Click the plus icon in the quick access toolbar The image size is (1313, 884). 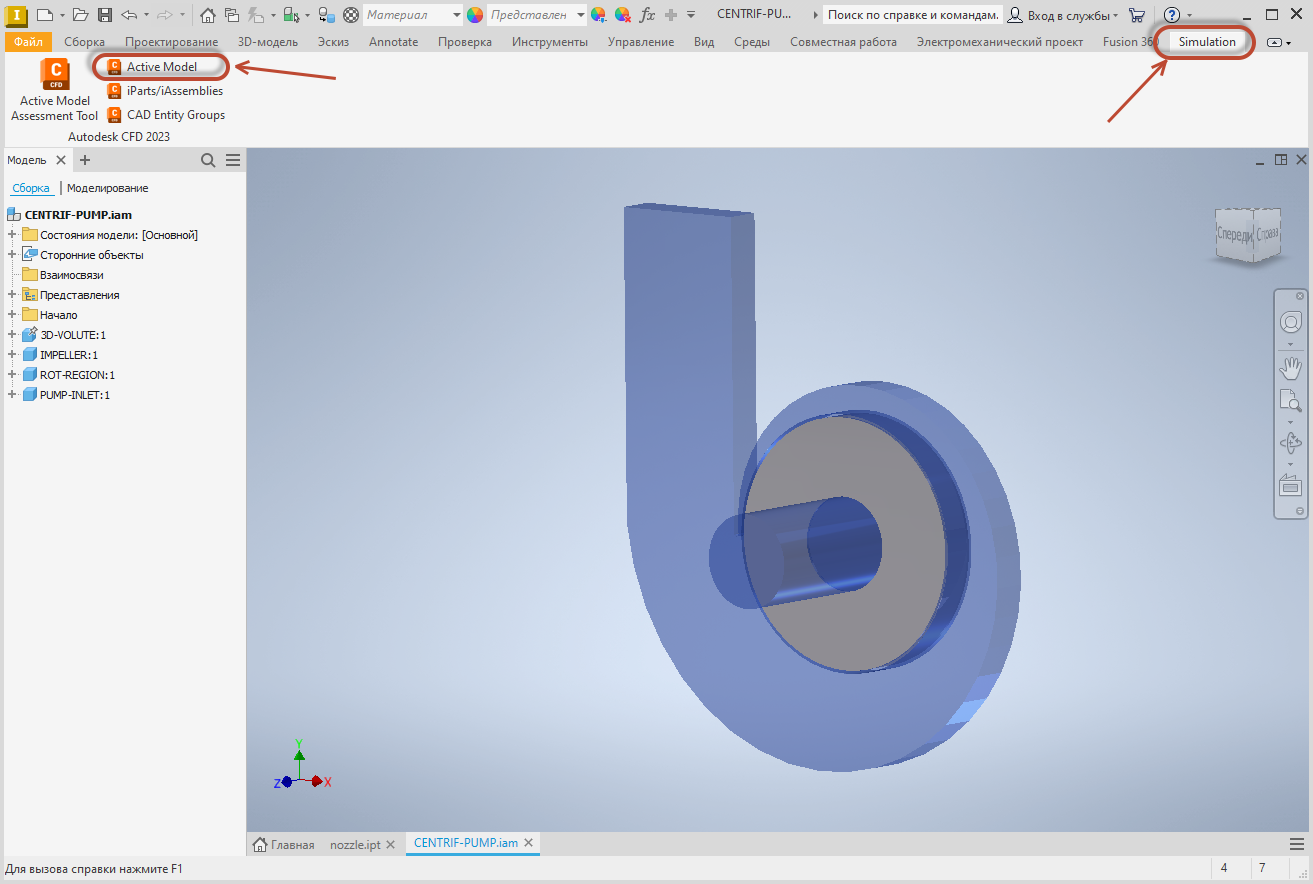pyautogui.click(x=671, y=15)
